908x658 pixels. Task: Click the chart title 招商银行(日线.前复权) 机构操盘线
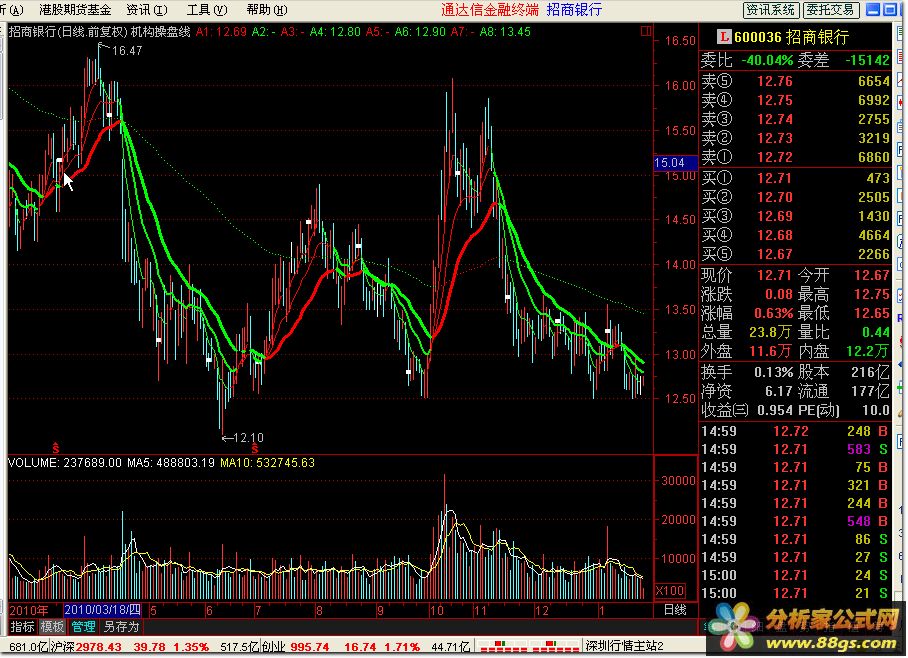(x=100, y=32)
